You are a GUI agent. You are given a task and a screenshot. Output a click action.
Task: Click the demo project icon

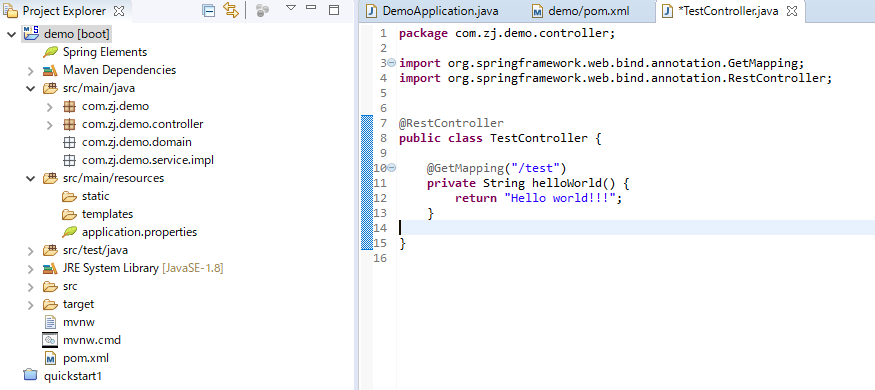click(31, 33)
